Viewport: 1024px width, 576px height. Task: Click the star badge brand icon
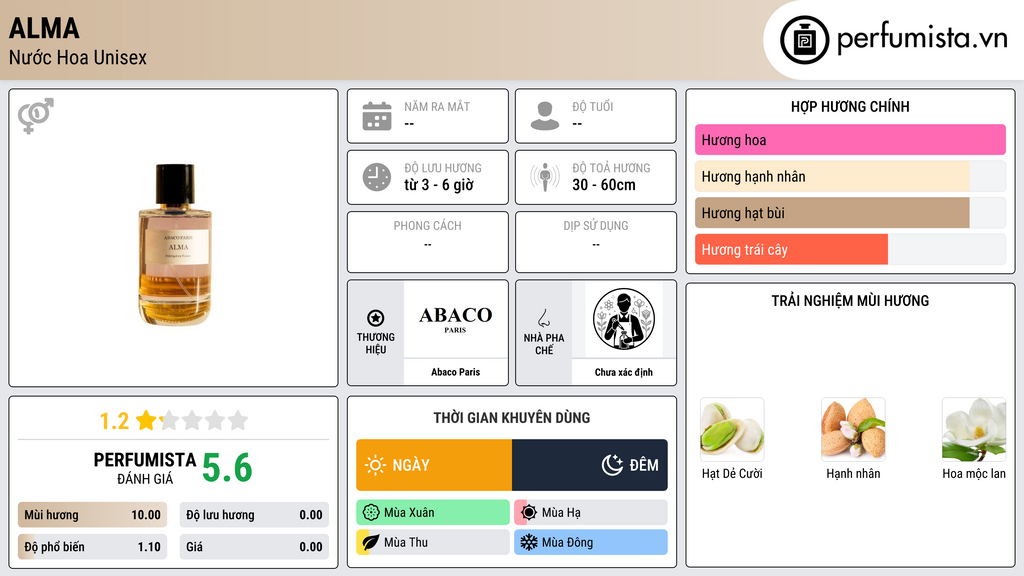[x=376, y=318]
